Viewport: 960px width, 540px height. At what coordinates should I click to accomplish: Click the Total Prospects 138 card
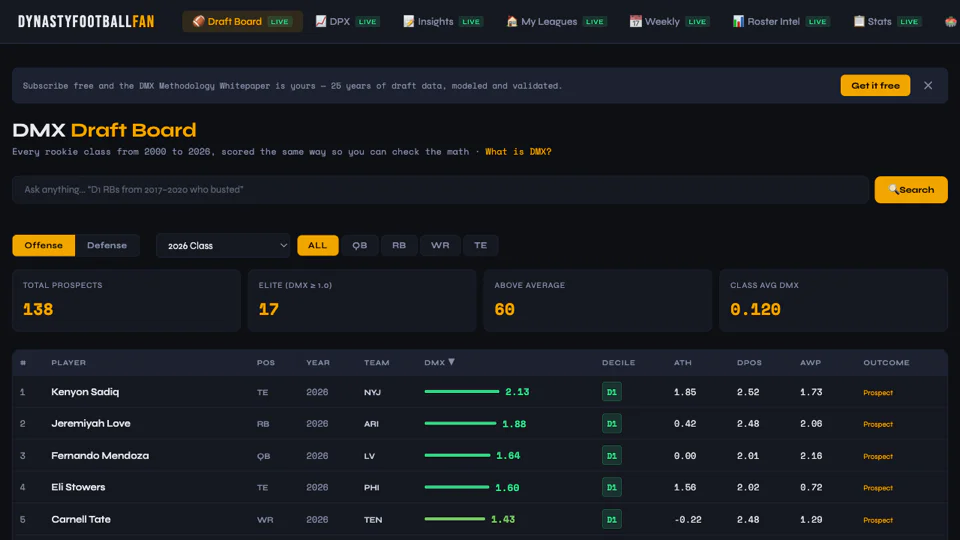point(126,301)
